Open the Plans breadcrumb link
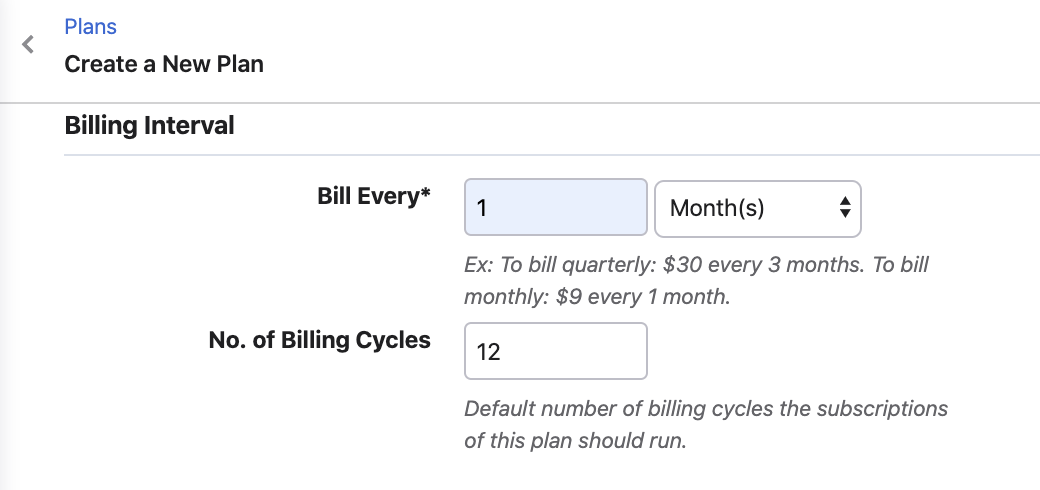1040x490 pixels. coord(90,27)
